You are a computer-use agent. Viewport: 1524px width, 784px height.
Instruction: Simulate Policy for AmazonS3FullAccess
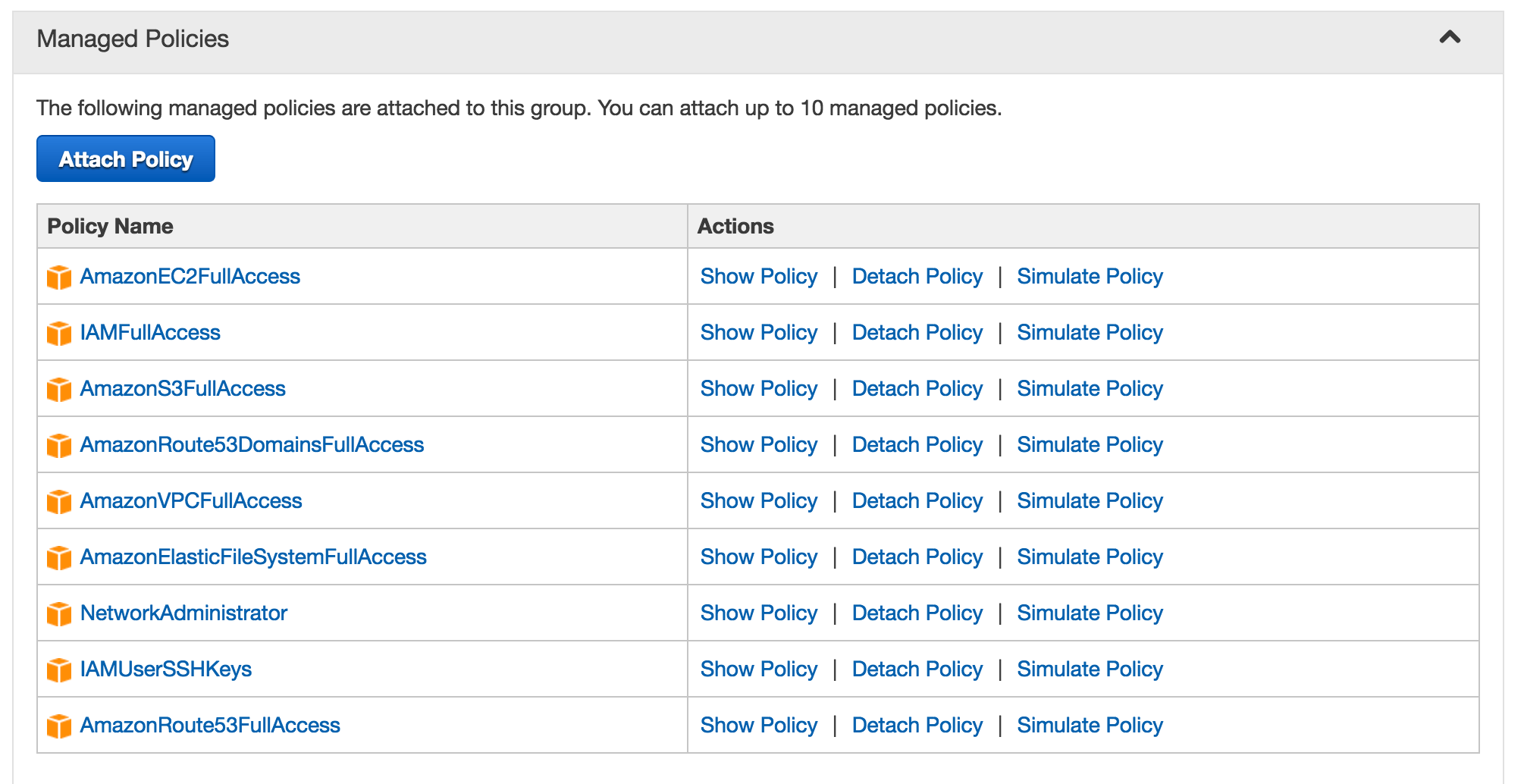[1090, 388]
